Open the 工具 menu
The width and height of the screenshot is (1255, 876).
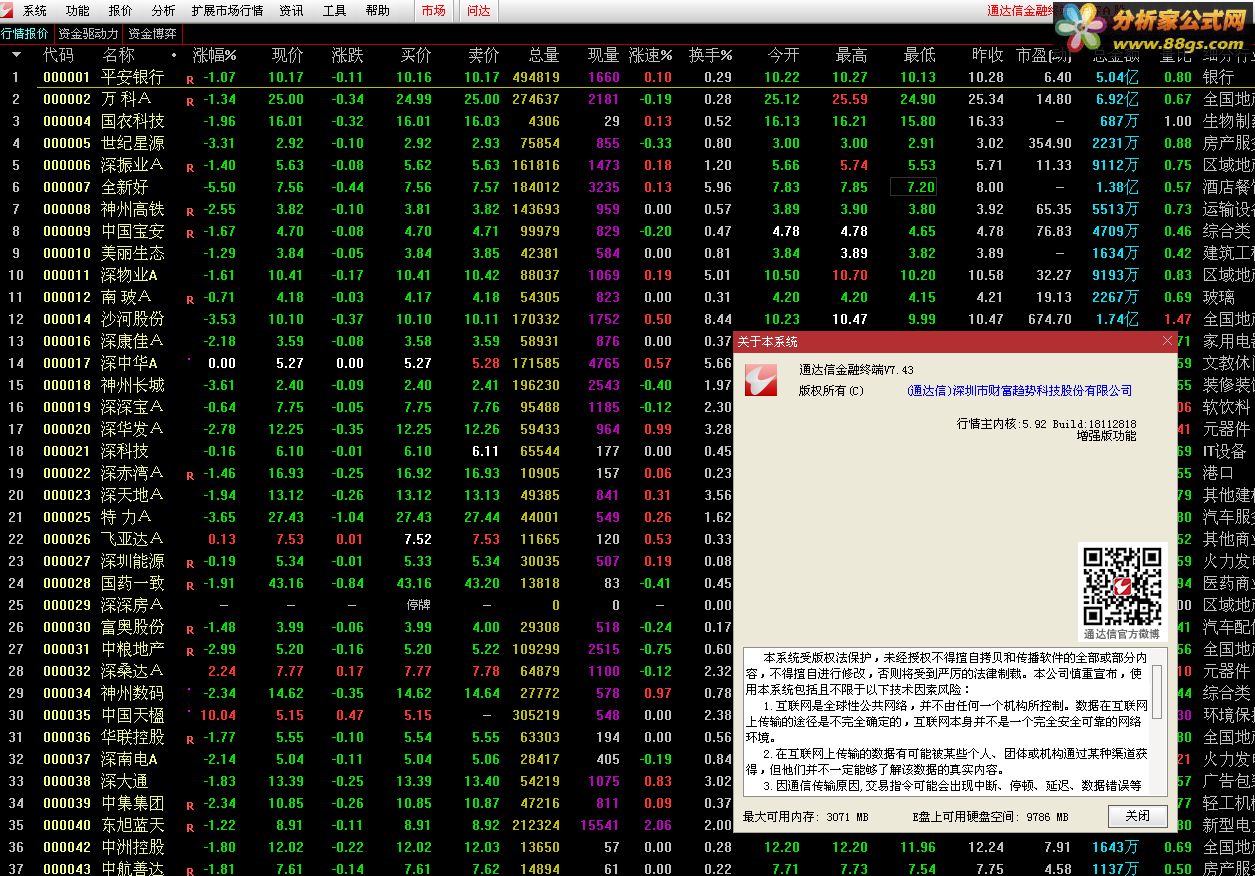pyautogui.click(x=334, y=11)
